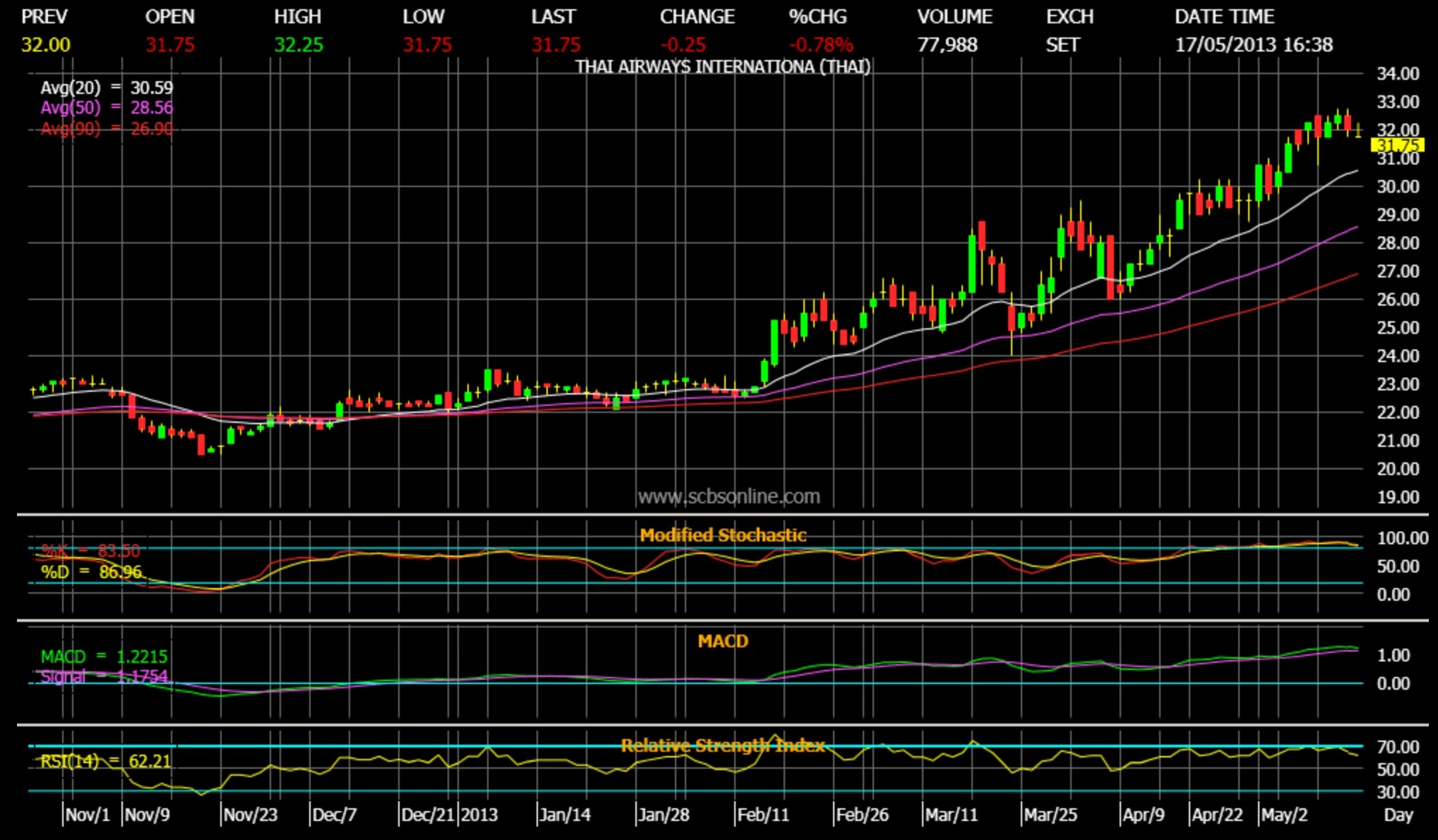Click the orange MACD panel title
Screen dimensions: 1438x840
point(723,641)
